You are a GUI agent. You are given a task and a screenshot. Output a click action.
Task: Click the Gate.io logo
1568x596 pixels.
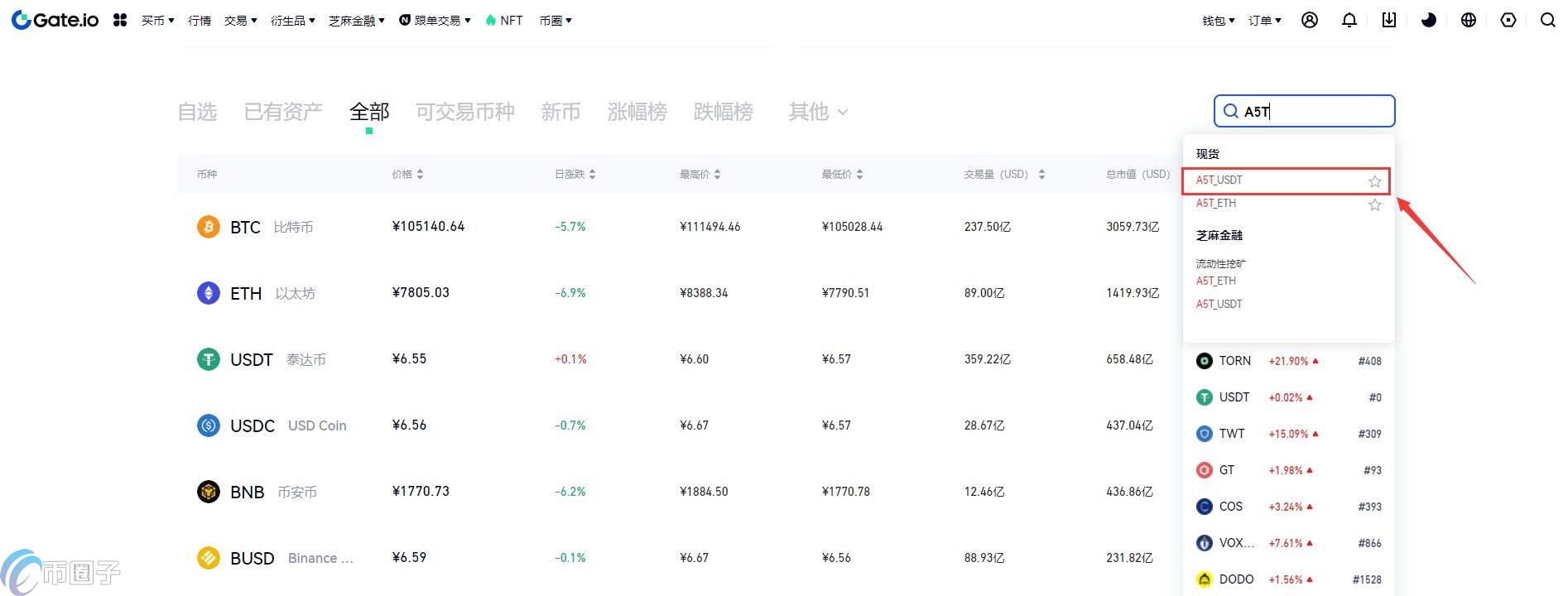(55, 20)
